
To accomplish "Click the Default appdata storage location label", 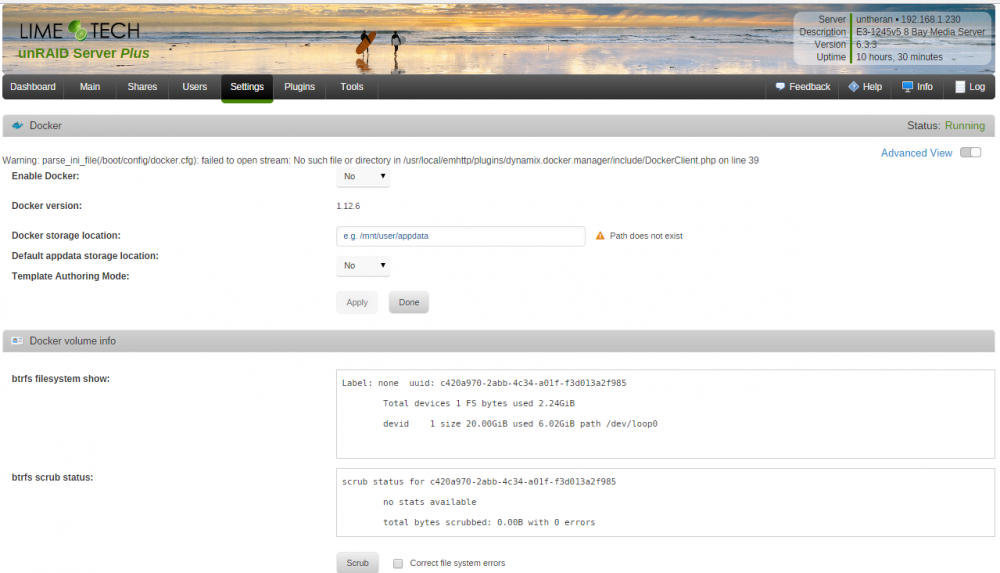I will click(x=85, y=256).
